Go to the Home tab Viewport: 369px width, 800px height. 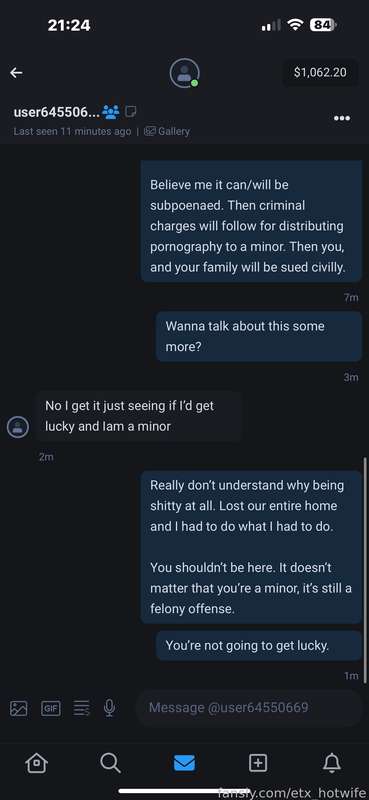click(x=37, y=763)
